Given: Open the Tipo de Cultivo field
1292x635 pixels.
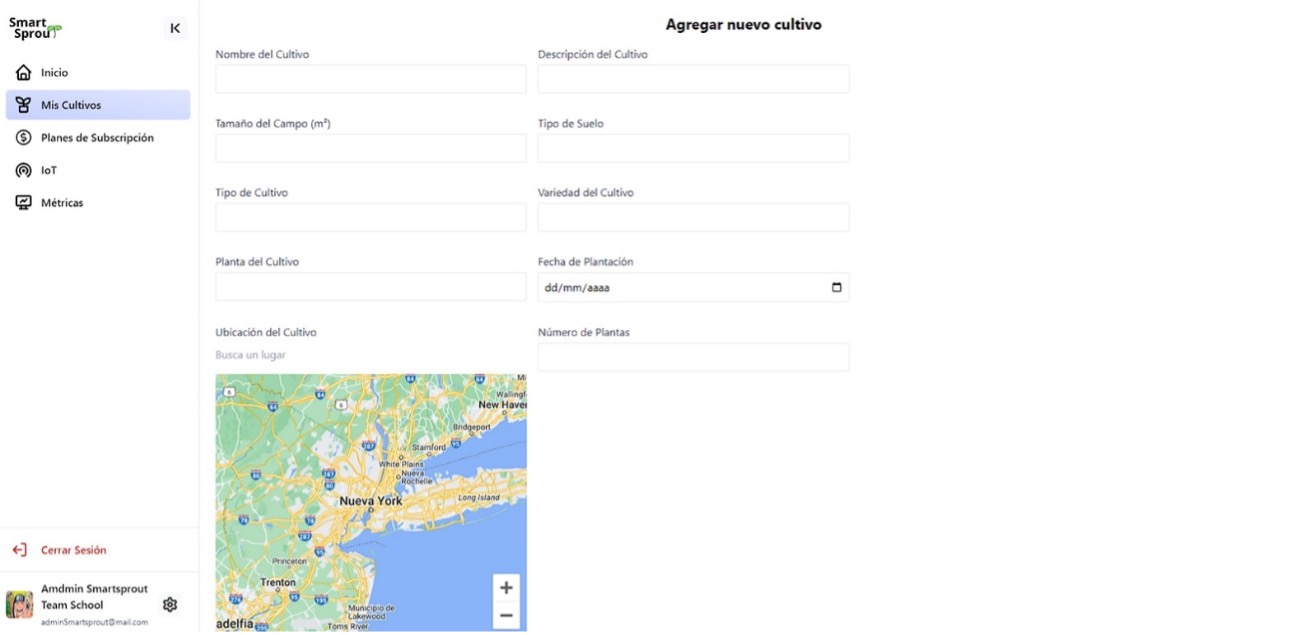Looking at the screenshot, I should [370, 218].
